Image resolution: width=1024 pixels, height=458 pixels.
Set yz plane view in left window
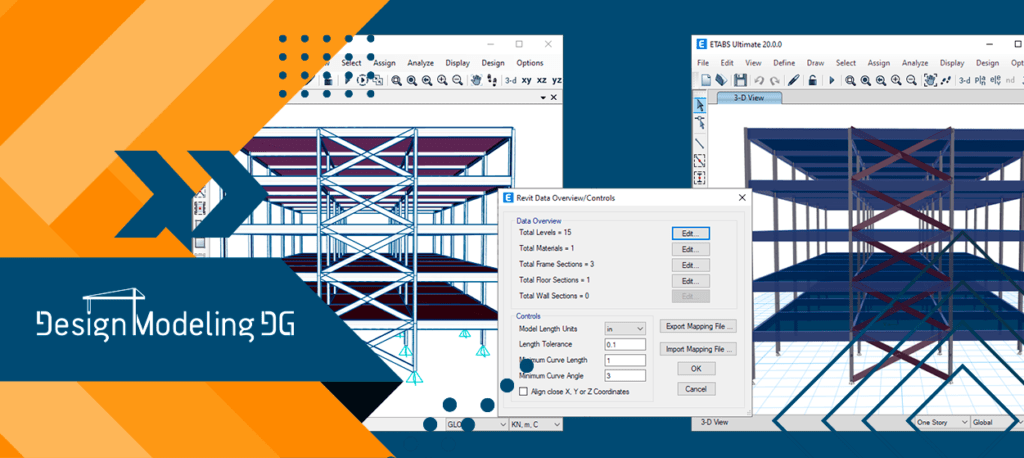tap(556, 80)
